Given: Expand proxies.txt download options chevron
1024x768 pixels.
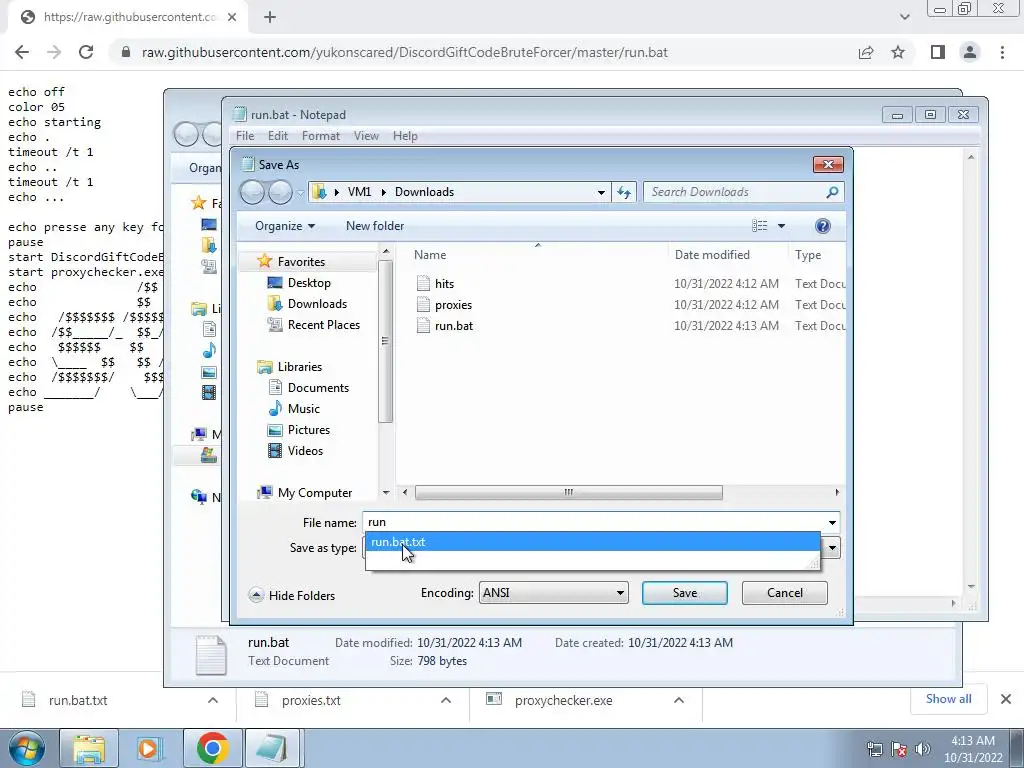Looking at the screenshot, I should pyautogui.click(x=445, y=700).
